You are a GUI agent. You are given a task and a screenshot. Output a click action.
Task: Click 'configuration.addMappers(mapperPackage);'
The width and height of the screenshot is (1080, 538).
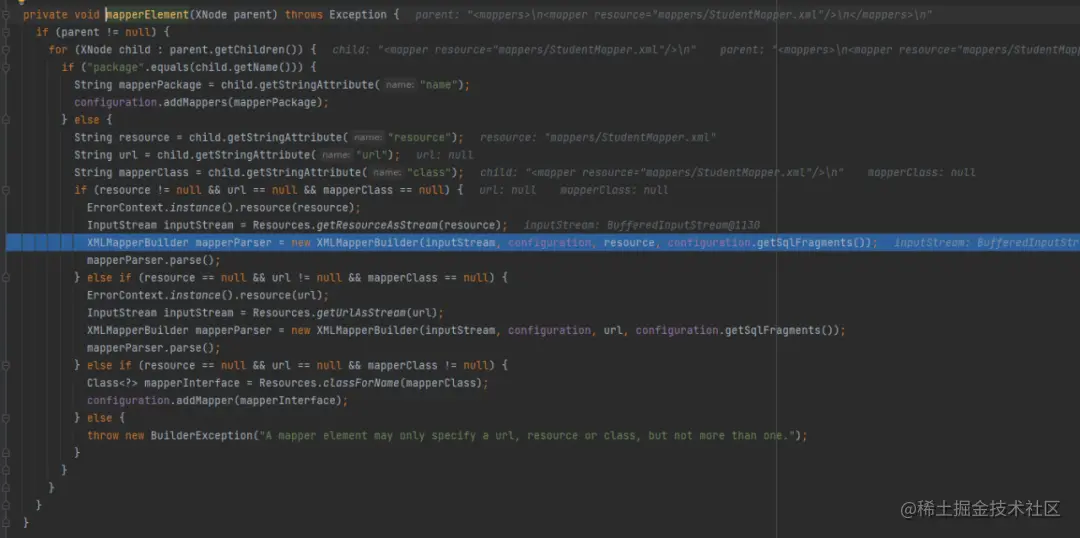pos(202,102)
